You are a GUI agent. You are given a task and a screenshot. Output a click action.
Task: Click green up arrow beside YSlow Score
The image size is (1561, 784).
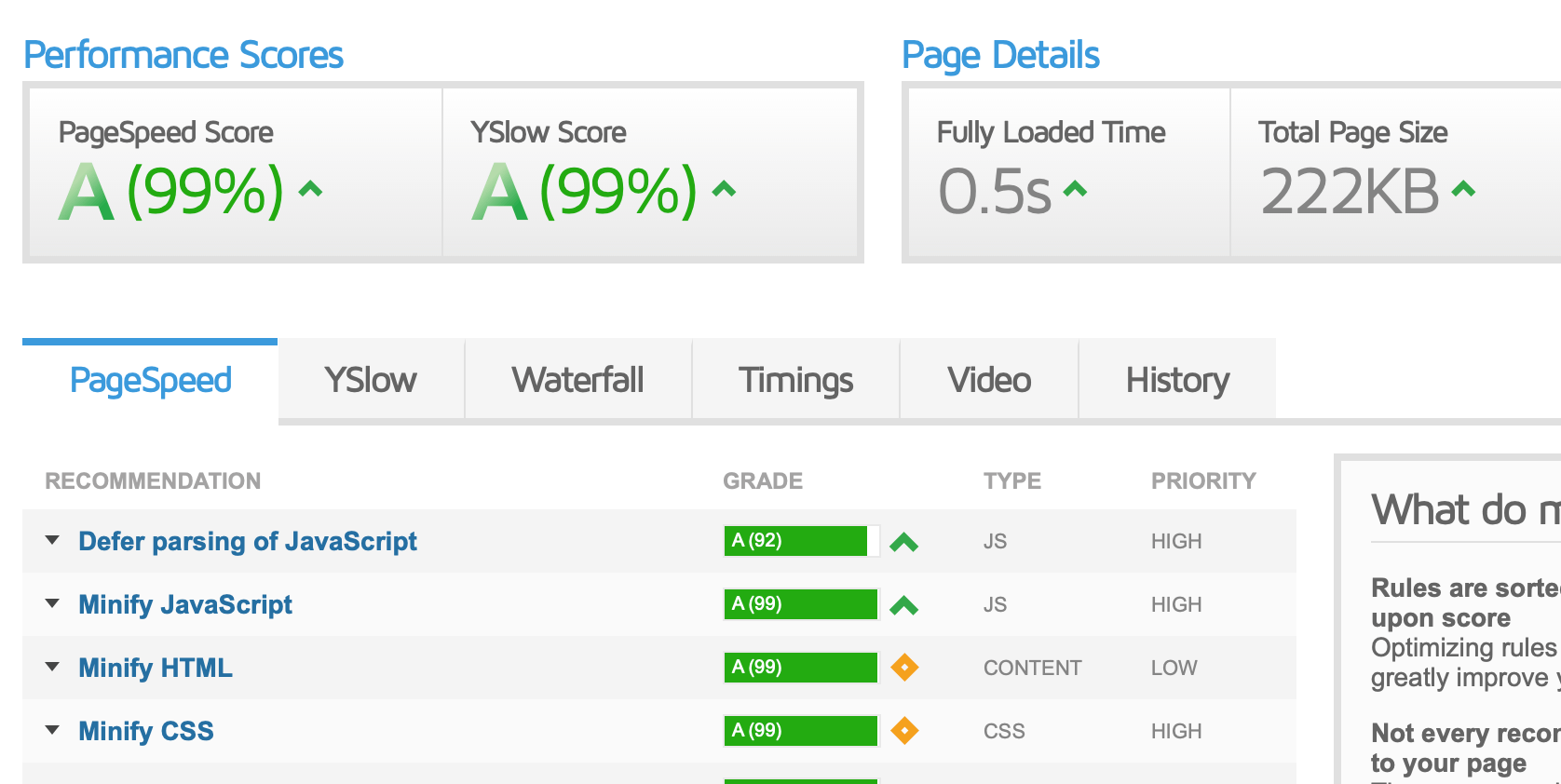(x=724, y=190)
